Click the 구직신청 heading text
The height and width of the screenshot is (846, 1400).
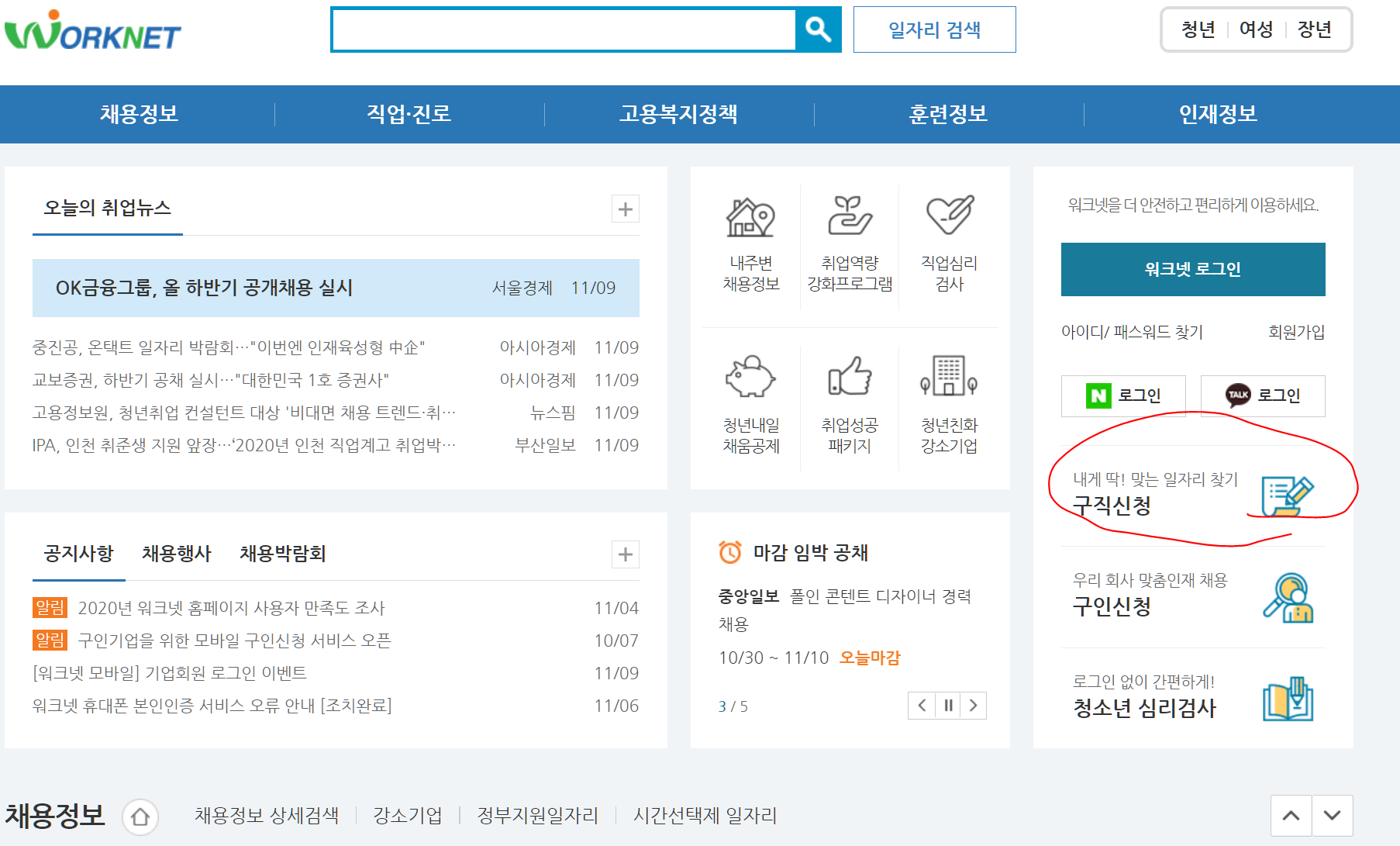(x=1112, y=506)
